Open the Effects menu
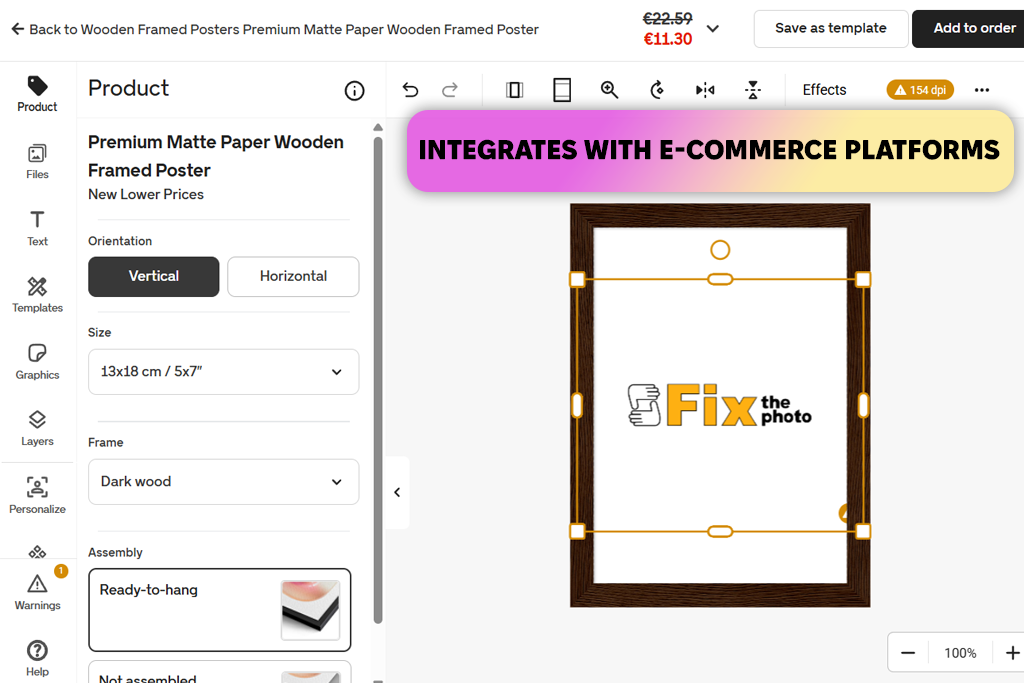The height and width of the screenshot is (683, 1024). (824, 89)
